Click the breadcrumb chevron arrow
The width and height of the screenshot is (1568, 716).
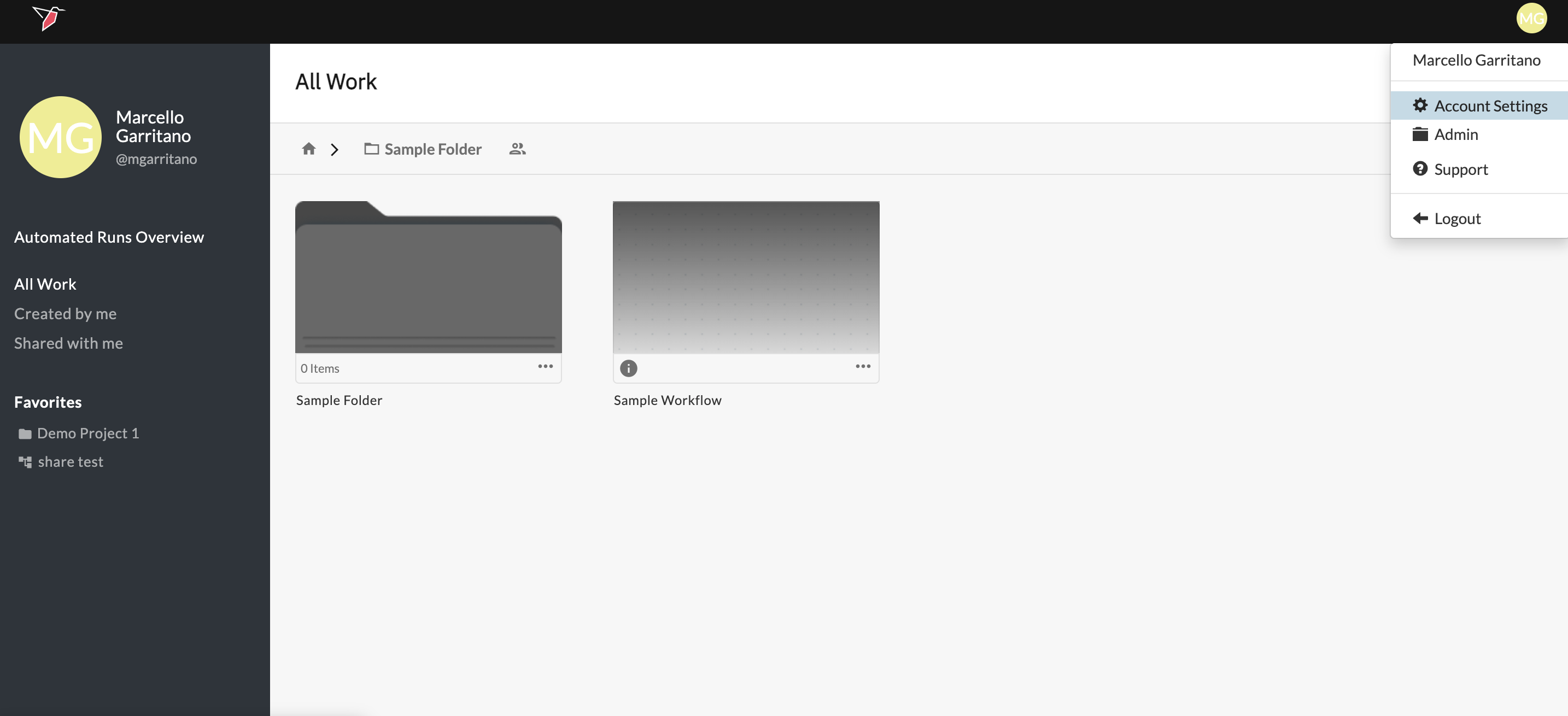tap(334, 150)
